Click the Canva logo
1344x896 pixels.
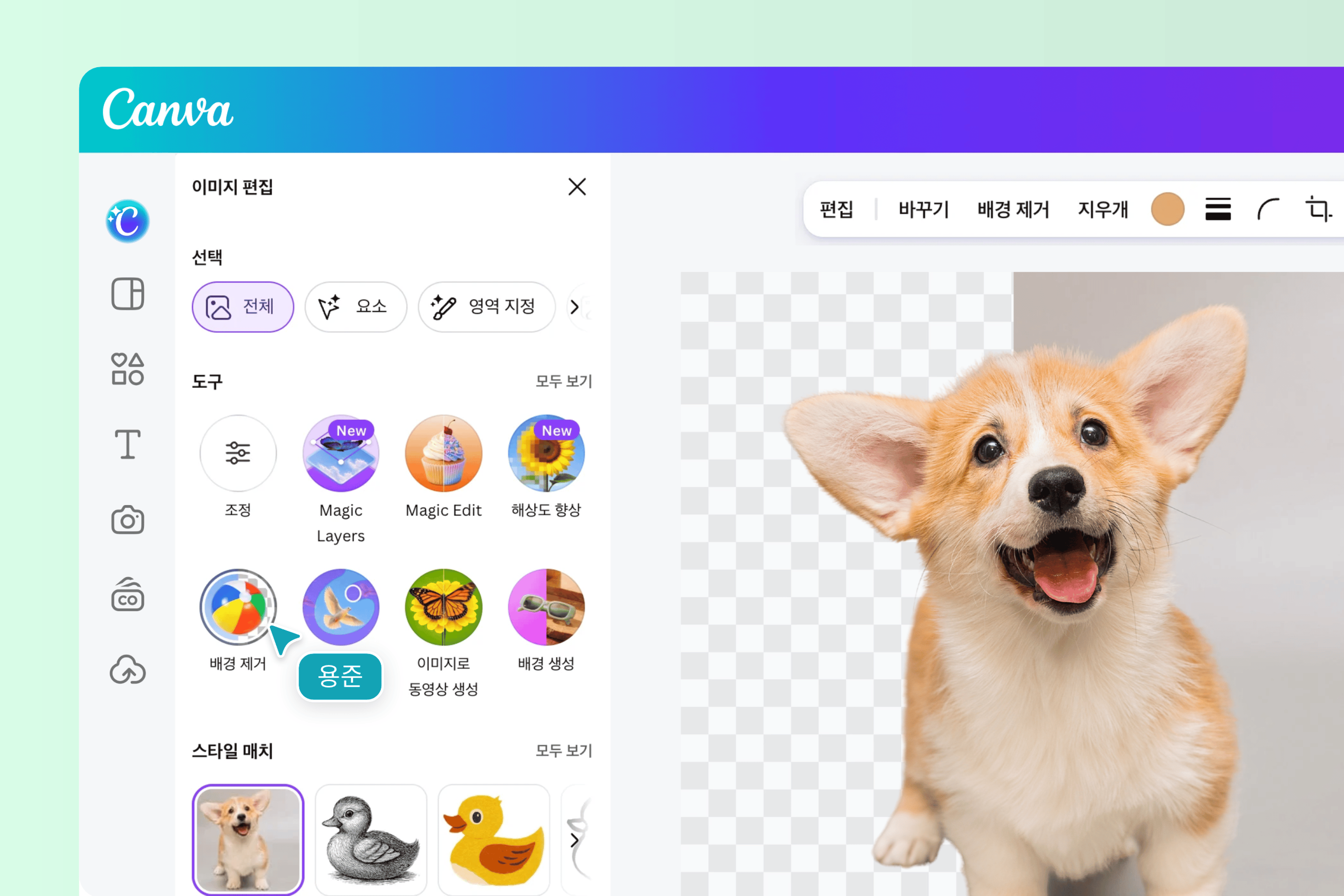click(x=167, y=109)
